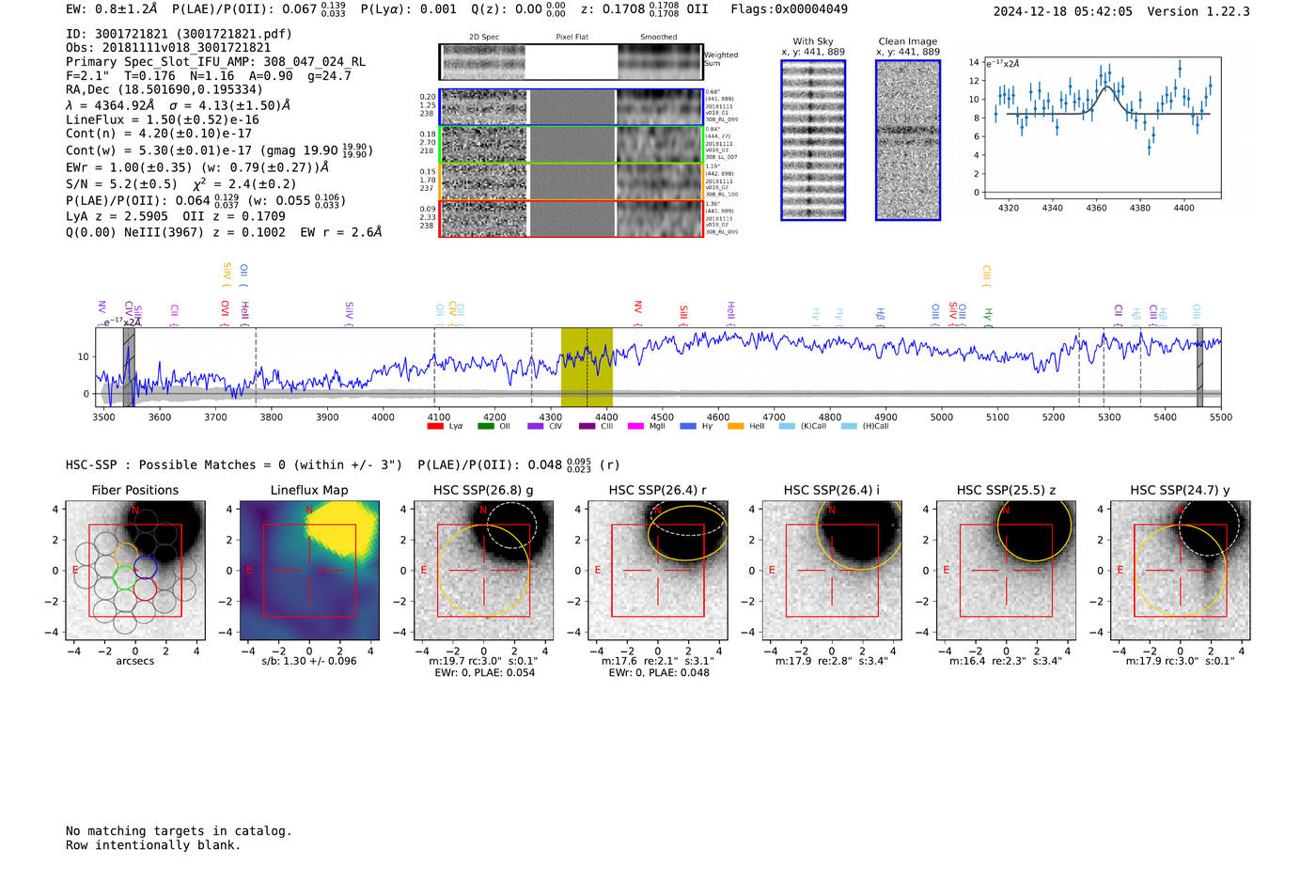Click the Clean Image panel

908,140
